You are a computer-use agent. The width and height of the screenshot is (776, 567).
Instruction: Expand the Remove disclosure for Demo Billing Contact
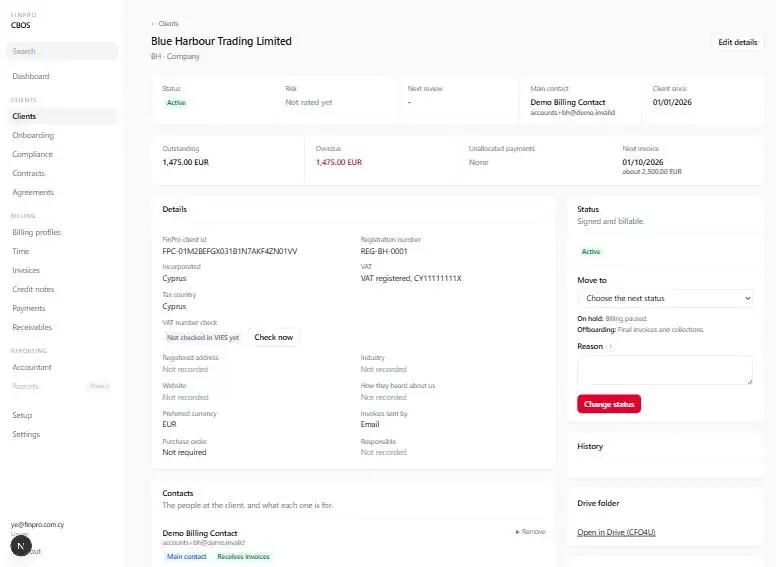(x=530, y=532)
